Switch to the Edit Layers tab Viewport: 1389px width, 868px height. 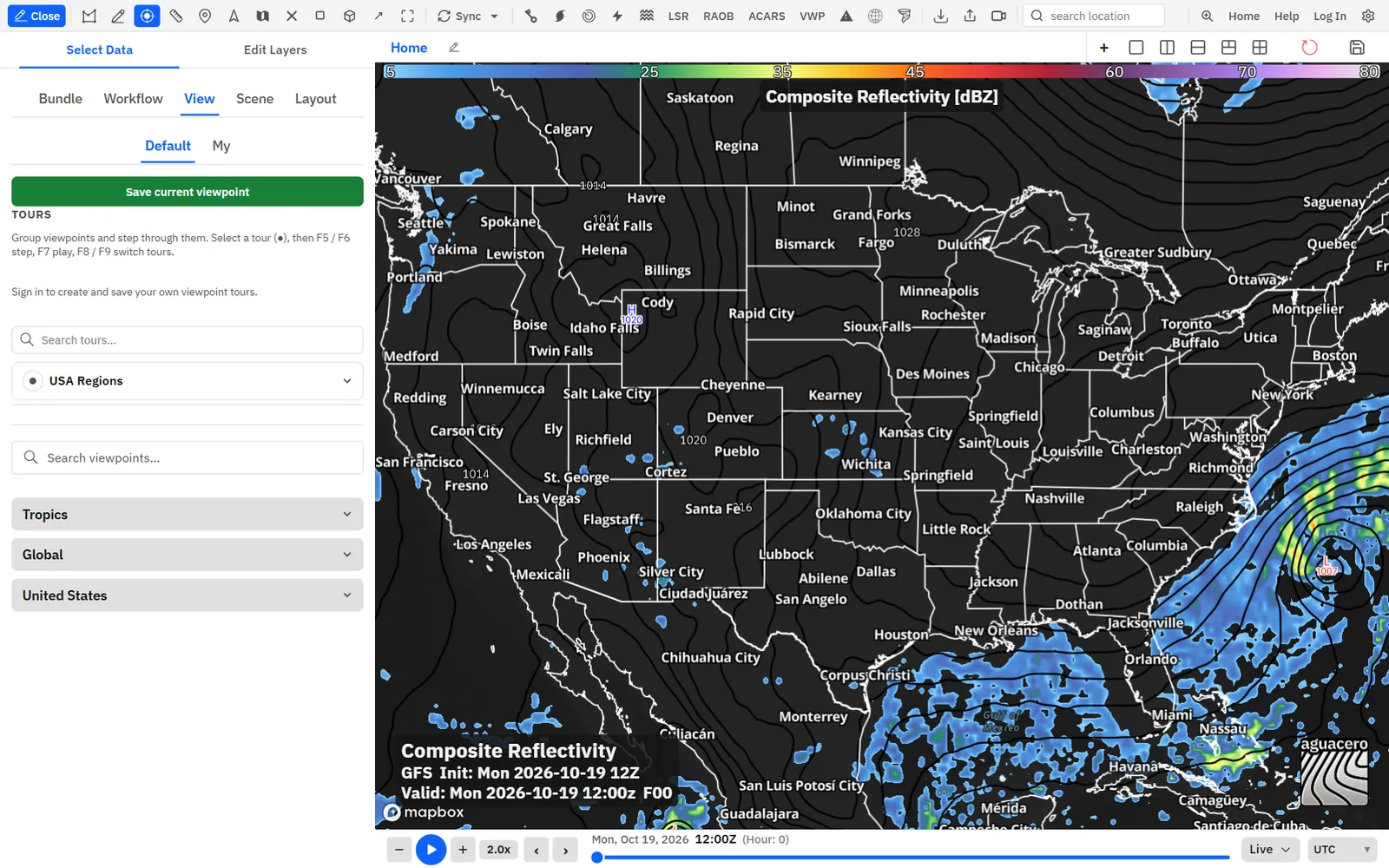point(275,49)
